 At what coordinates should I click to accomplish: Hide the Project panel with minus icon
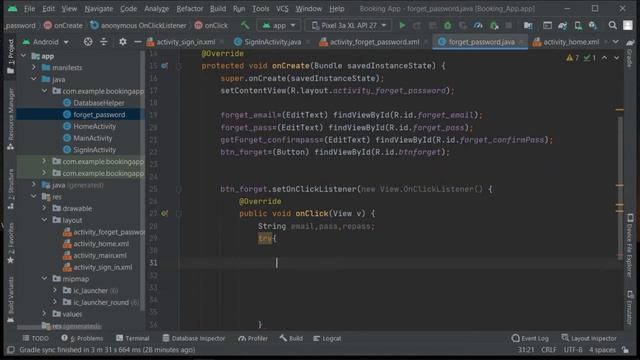(138, 42)
